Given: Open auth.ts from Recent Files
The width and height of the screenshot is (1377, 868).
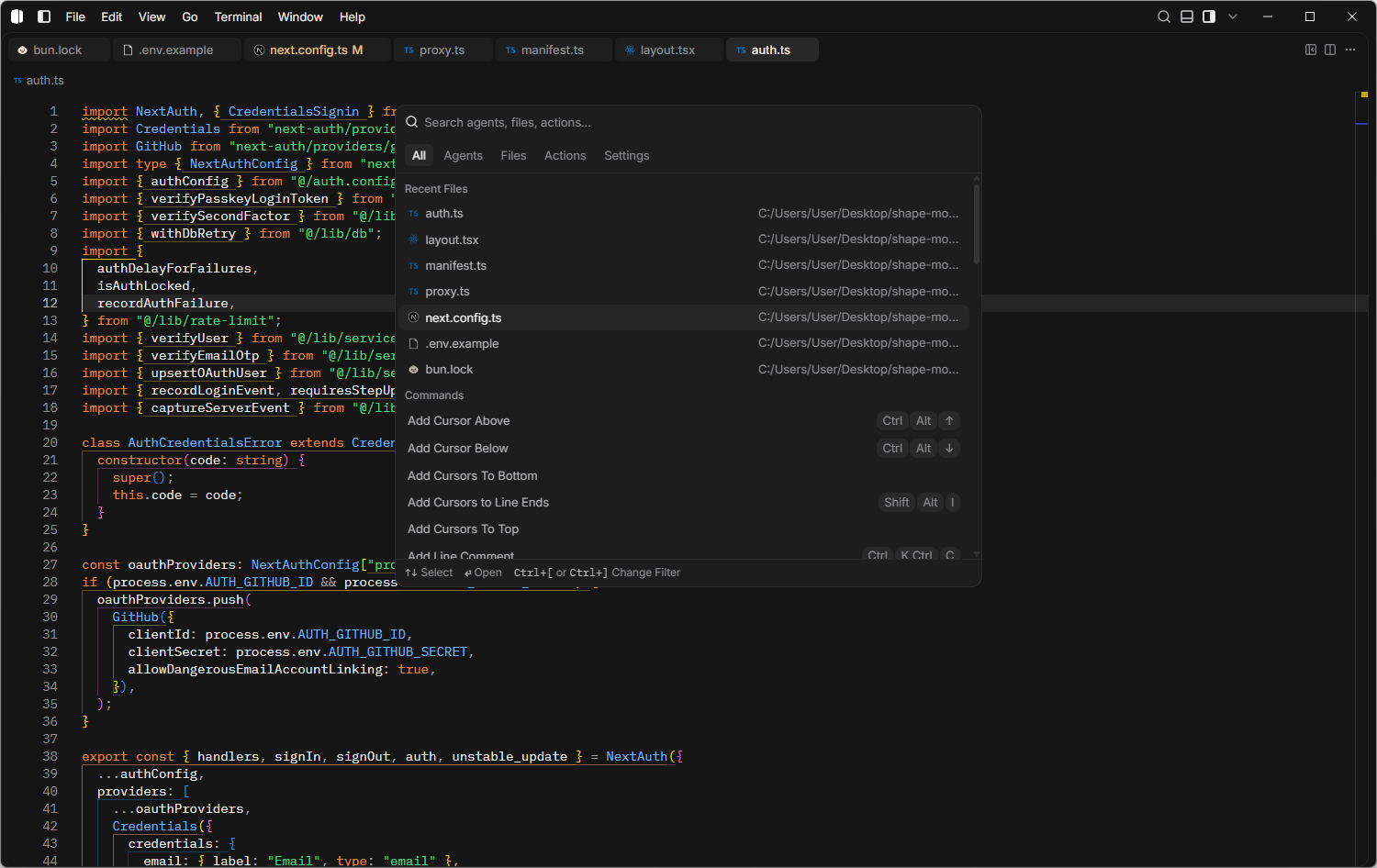Looking at the screenshot, I should [x=684, y=214].
